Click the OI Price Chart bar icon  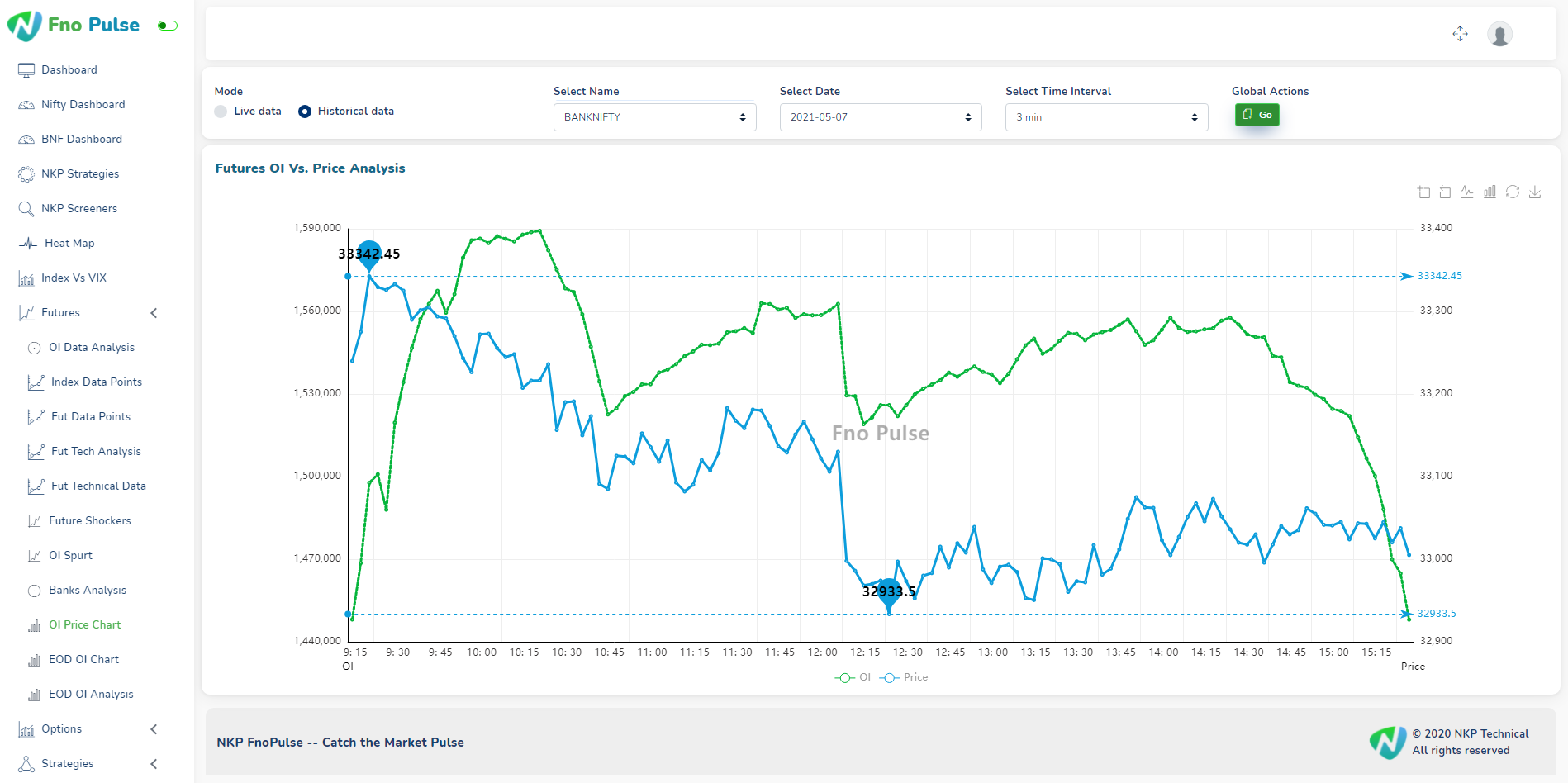click(x=34, y=625)
